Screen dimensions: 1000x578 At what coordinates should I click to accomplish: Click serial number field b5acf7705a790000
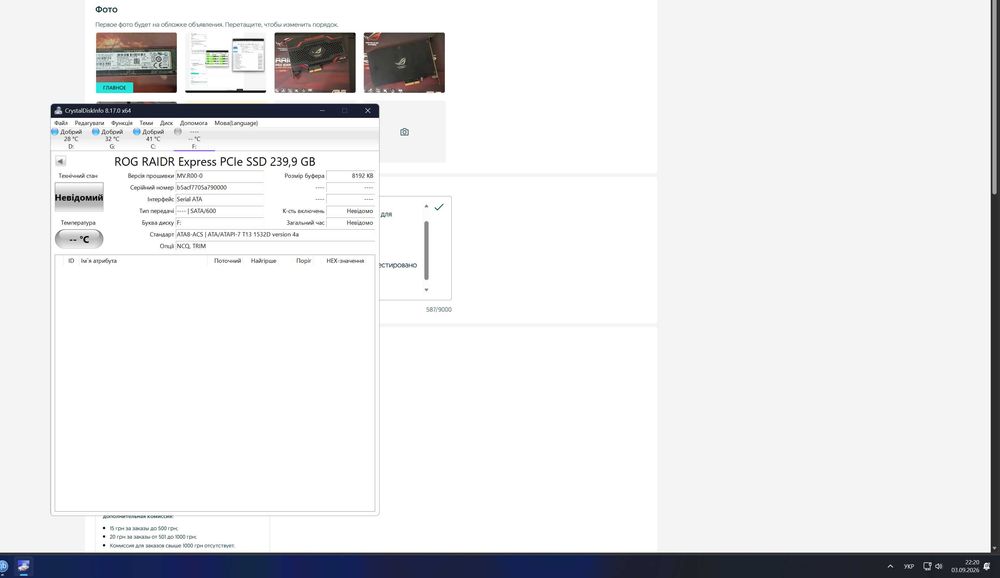[219, 188]
